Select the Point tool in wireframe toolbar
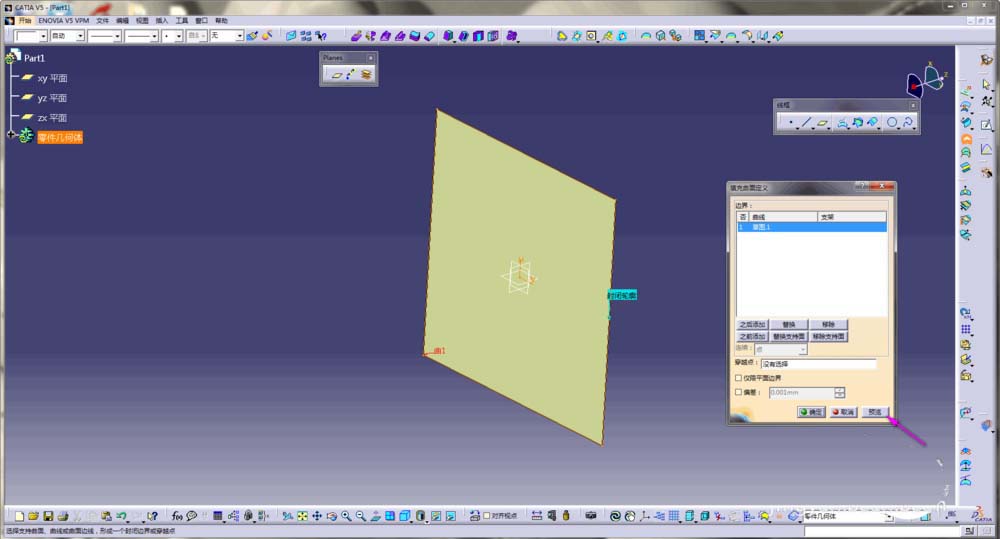 pos(791,122)
